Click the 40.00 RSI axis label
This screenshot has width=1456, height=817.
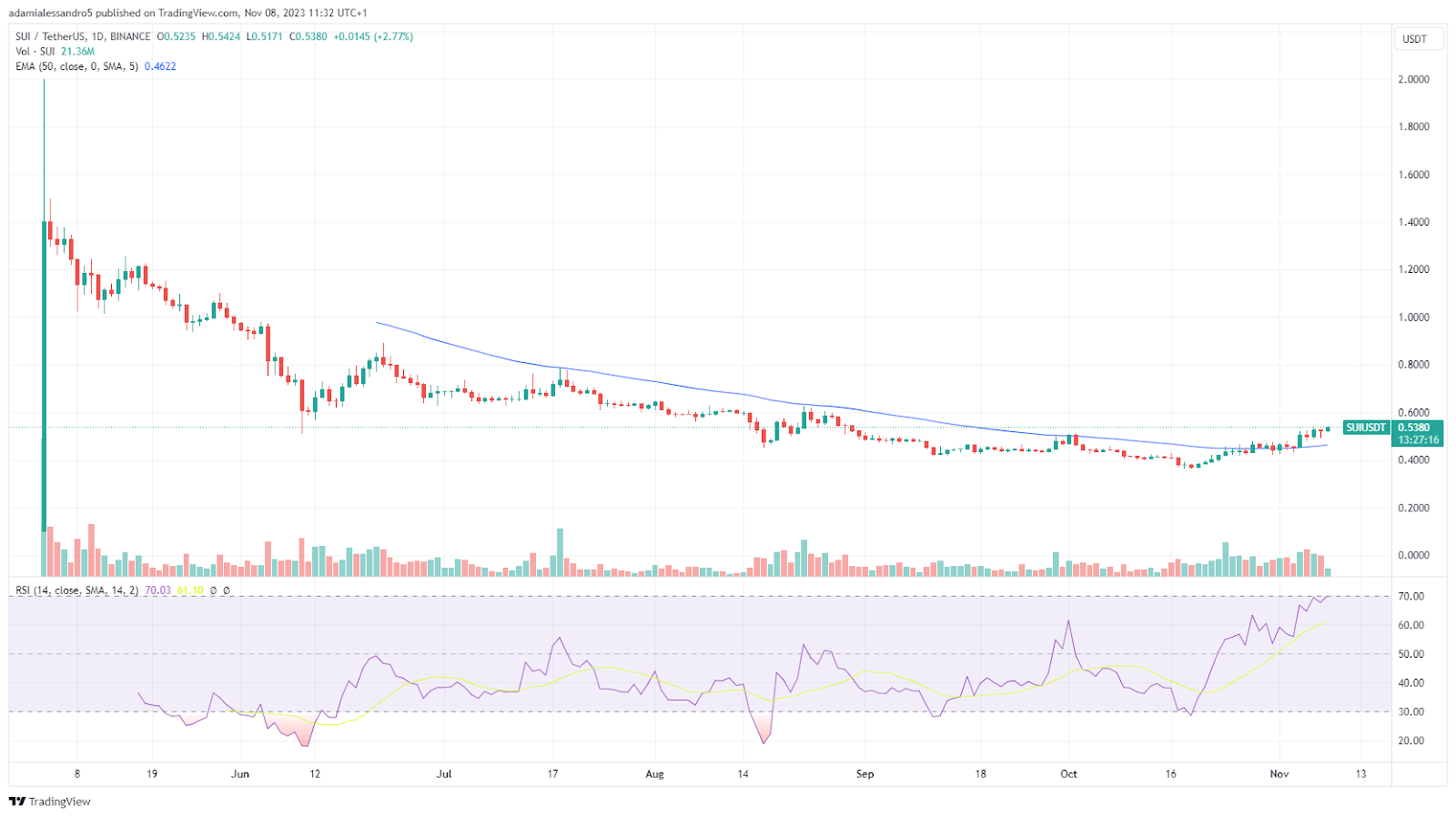coord(1411,683)
